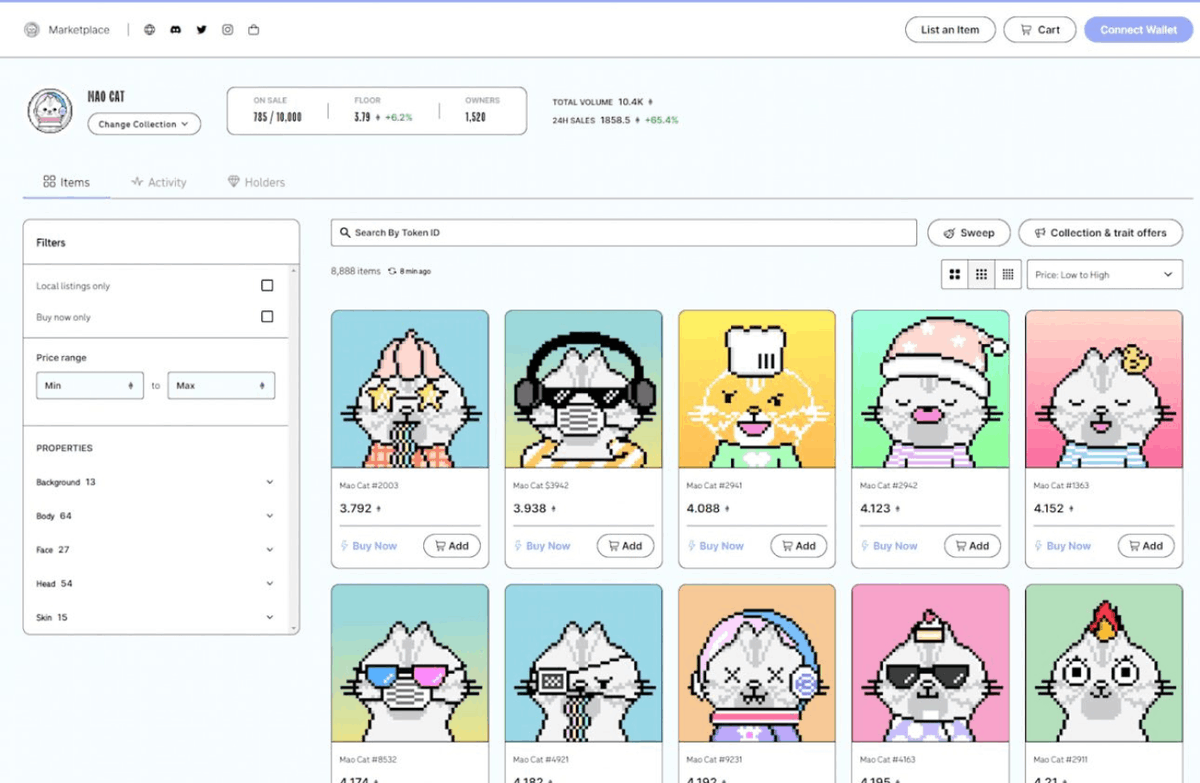Open the Marketplace header link
This screenshot has width=1200, height=783.
79,30
